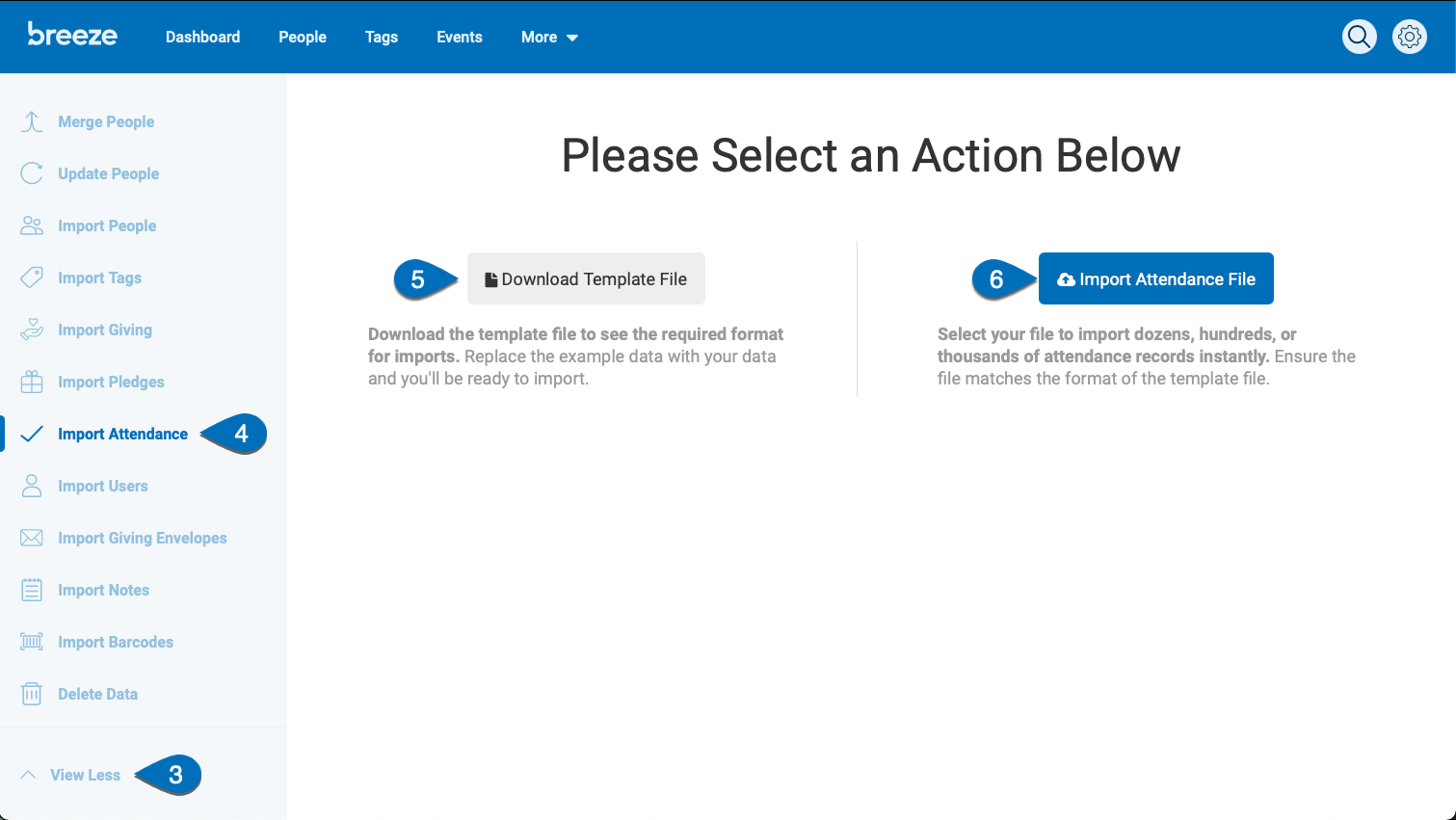Click the Import Giving Envelopes mail icon
This screenshot has width=1456, height=820.
click(32, 538)
